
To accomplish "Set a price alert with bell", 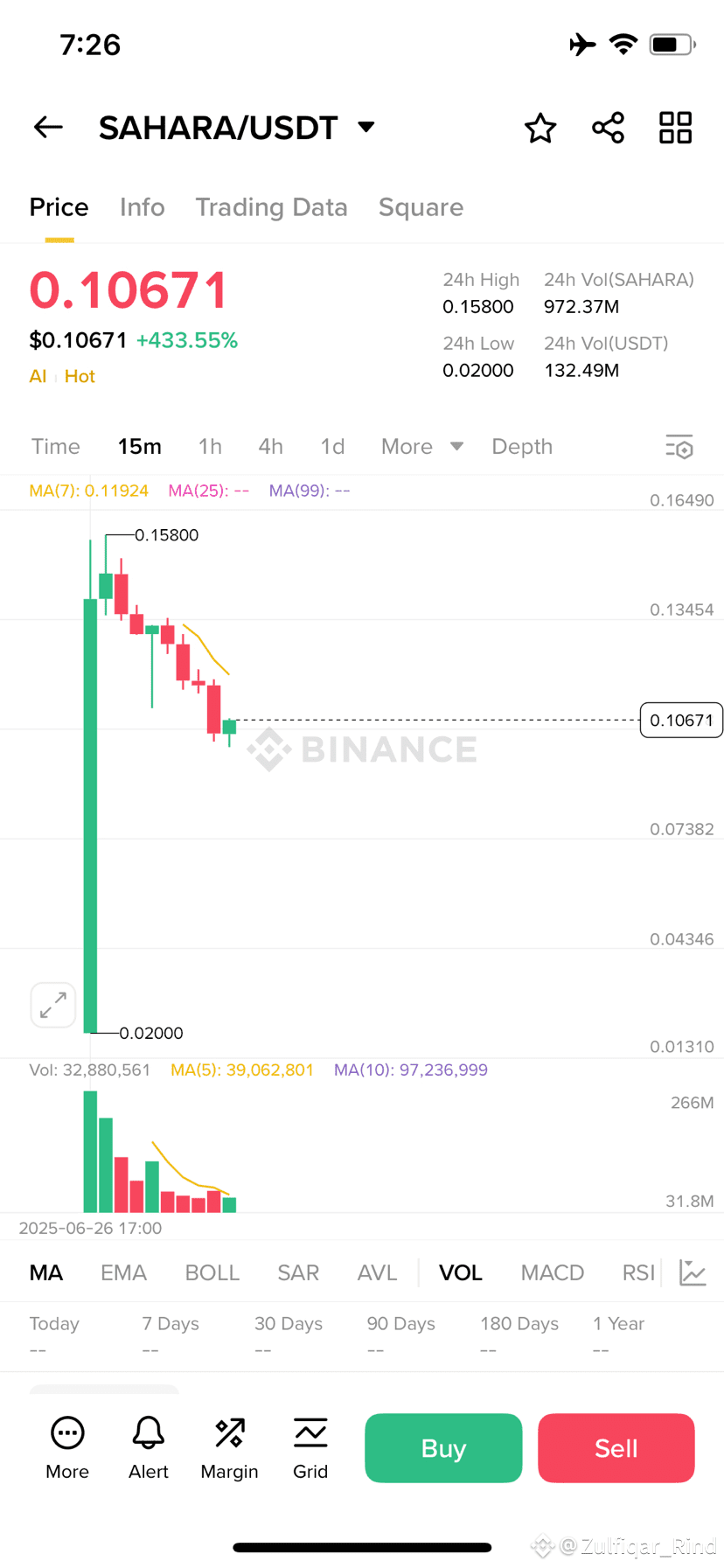I will point(149,1448).
